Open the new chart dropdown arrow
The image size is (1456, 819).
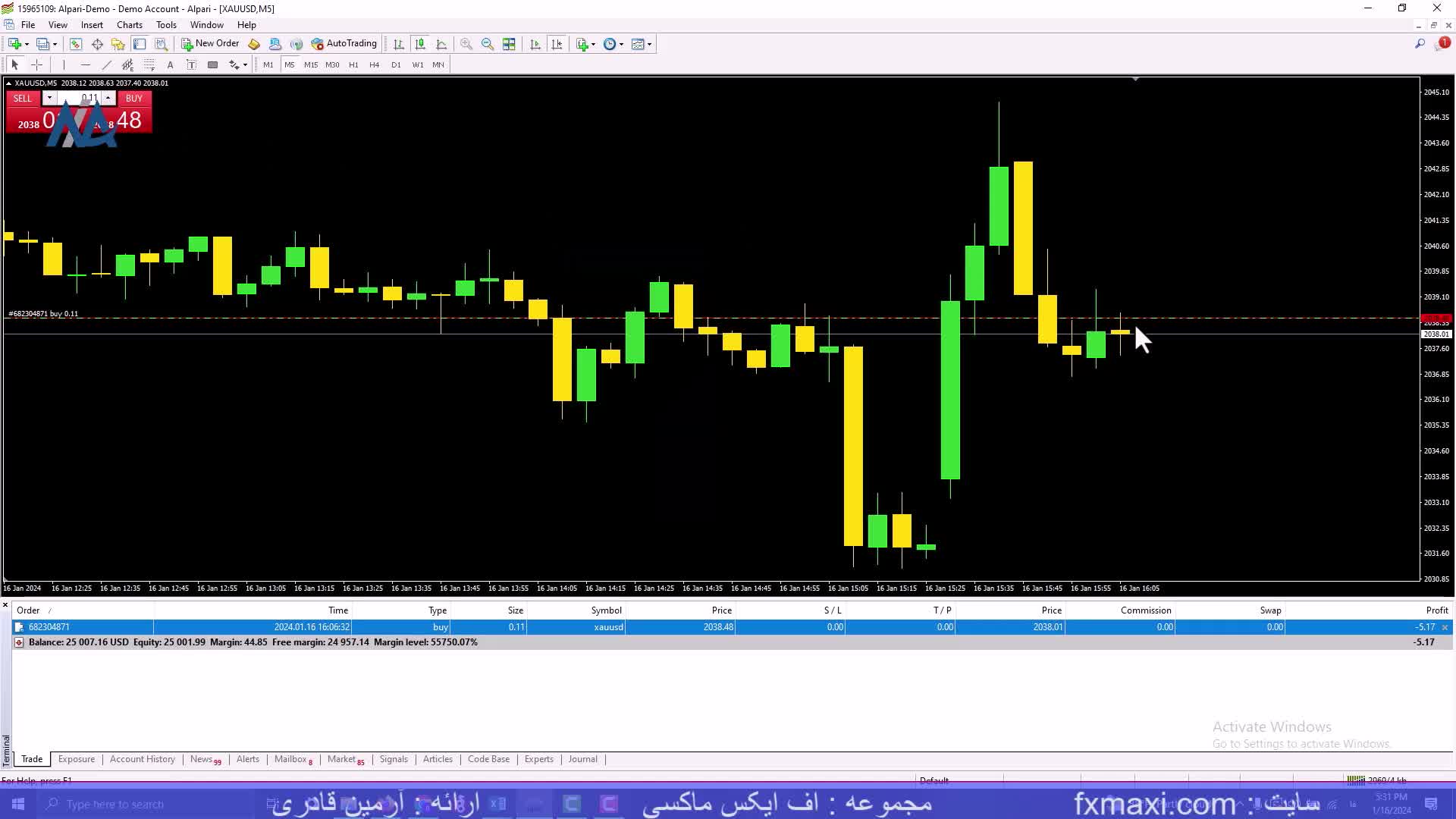pos(27,44)
